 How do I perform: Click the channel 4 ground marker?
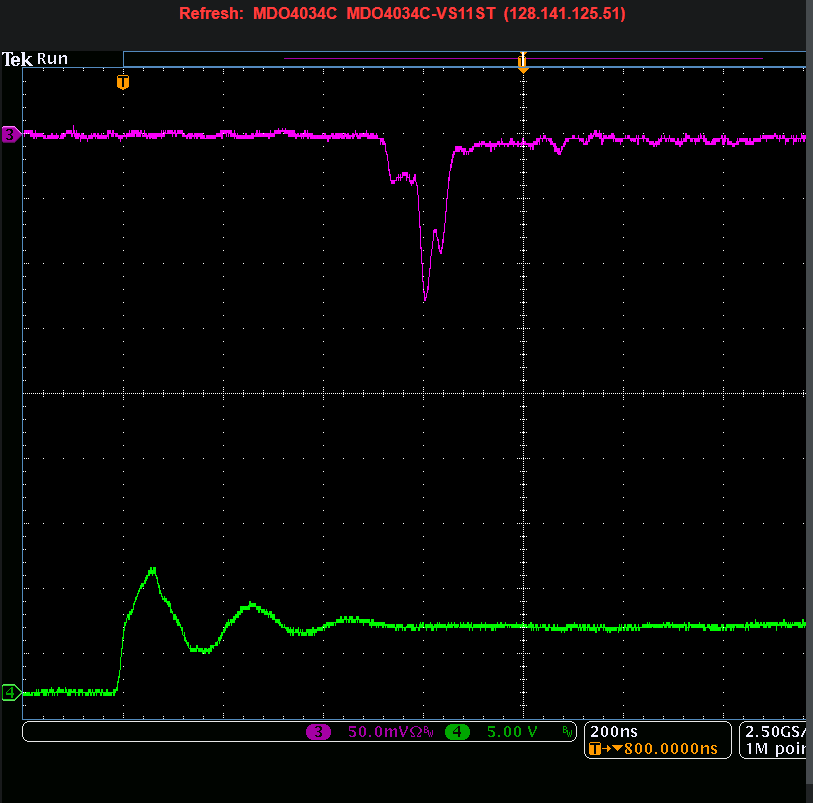click(10, 692)
